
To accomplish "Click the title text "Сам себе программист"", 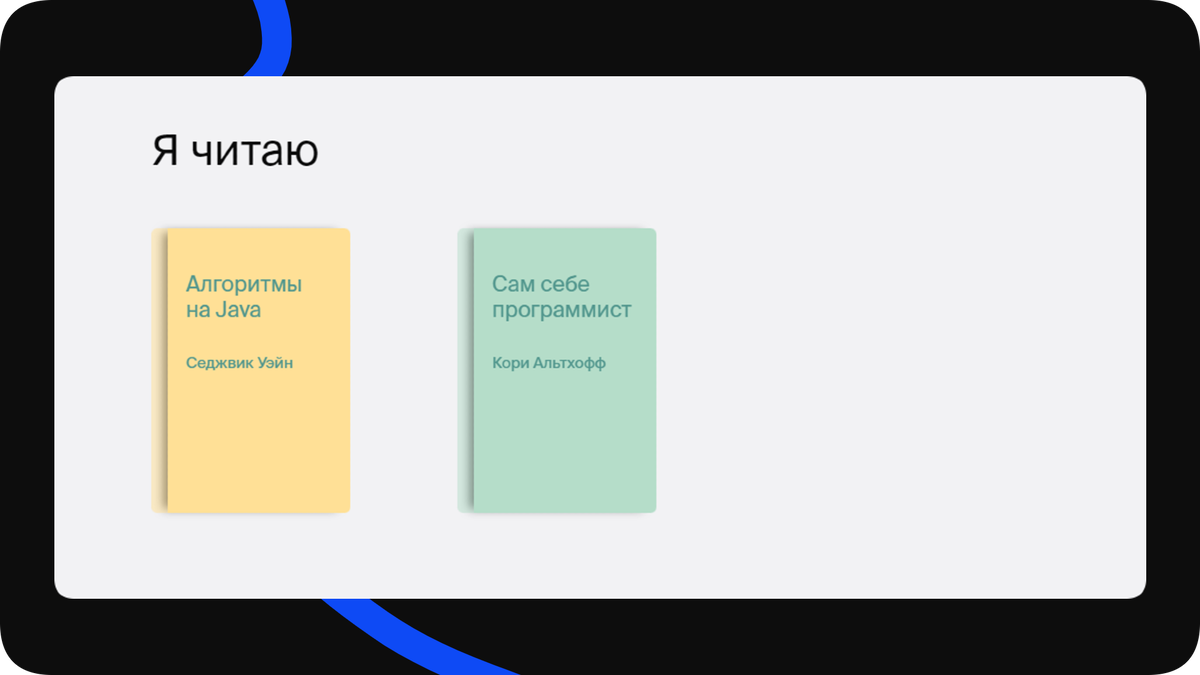I will click(561, 296).
